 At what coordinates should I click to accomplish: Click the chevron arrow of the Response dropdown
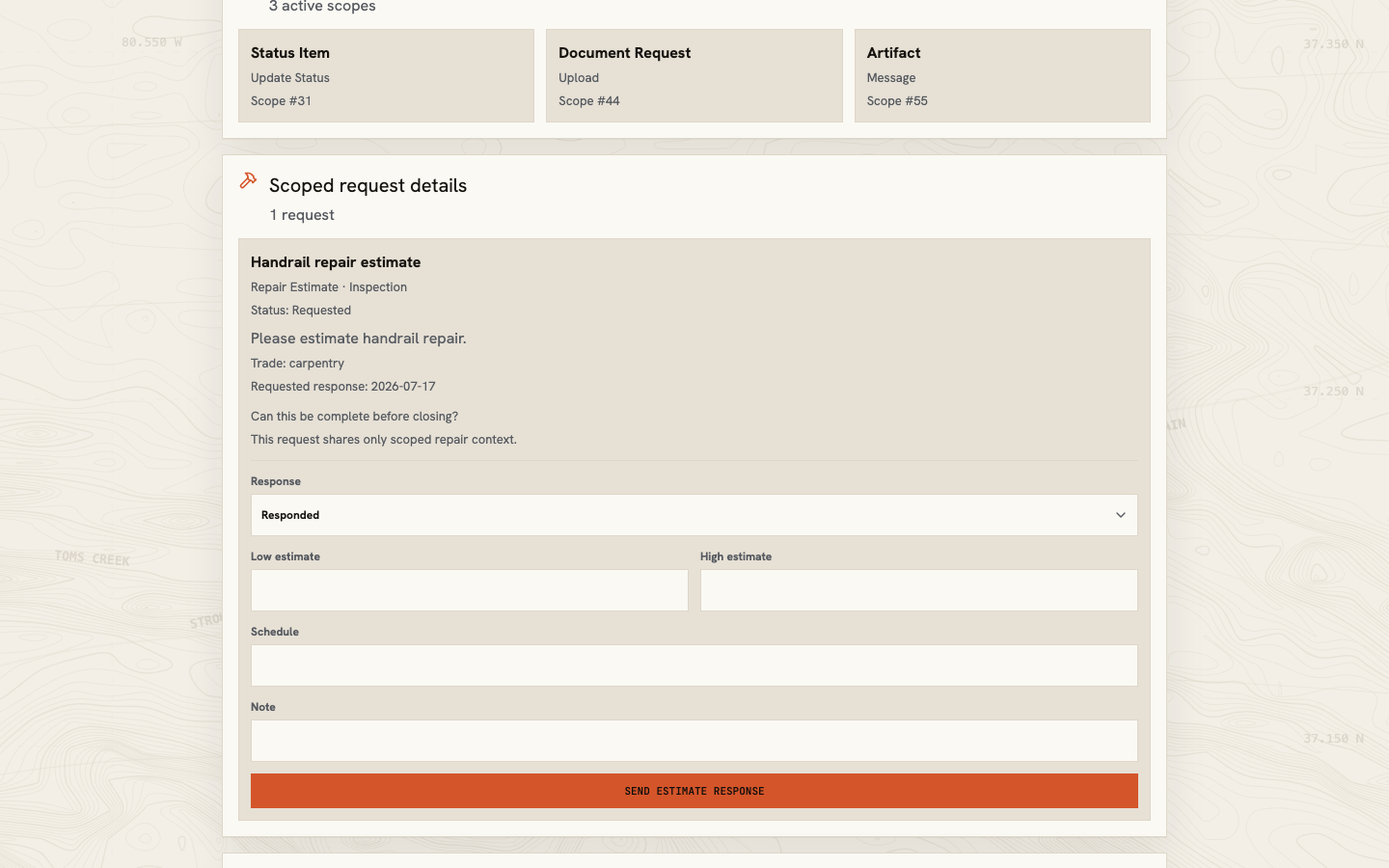pos(1121,515)
